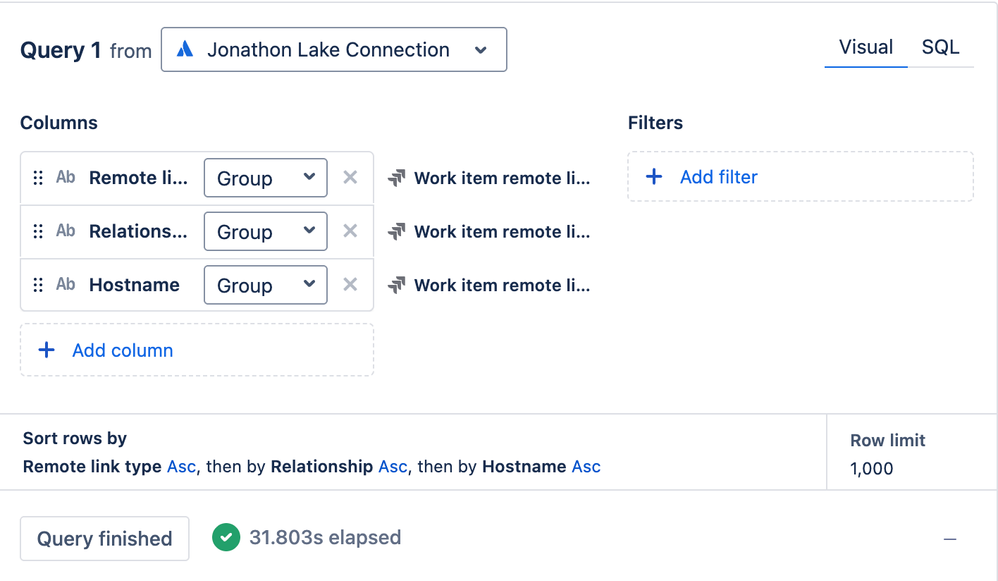Click Add filter button

[800, 176]
